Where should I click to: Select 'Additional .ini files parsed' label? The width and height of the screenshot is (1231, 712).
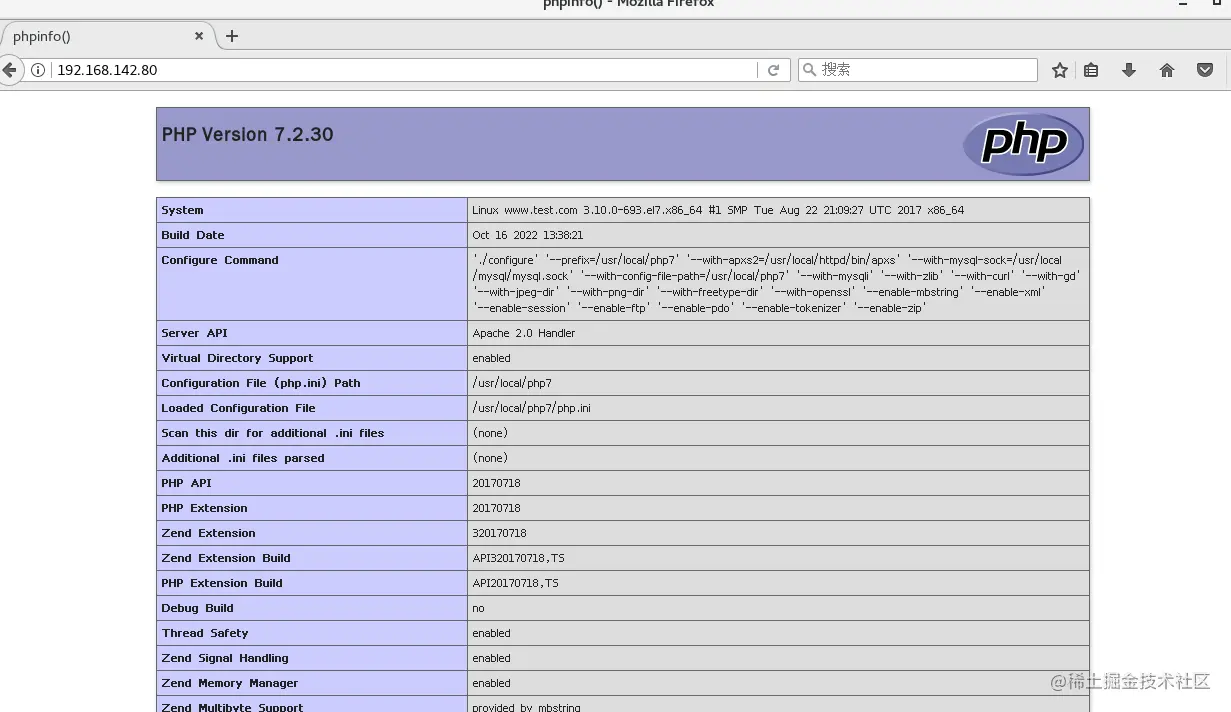pos(243,458)
